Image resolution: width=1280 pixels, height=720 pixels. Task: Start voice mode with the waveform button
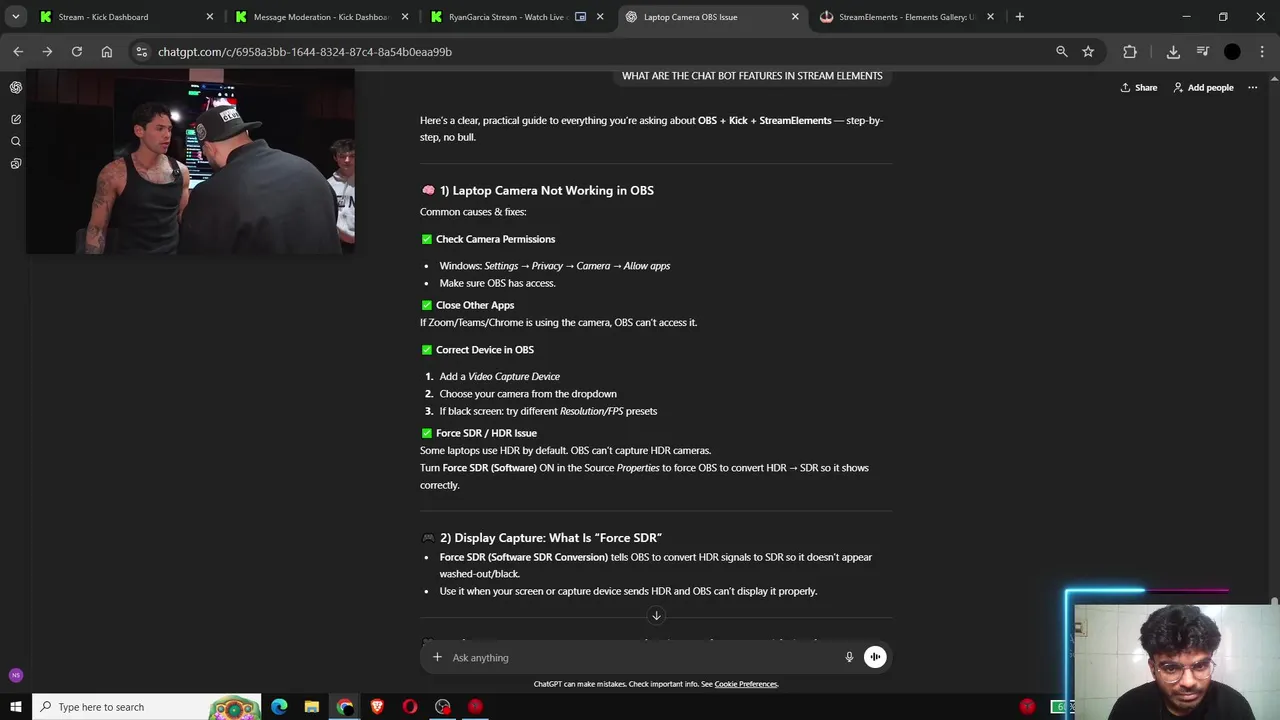pyautogui.click(x=875, y=657)
